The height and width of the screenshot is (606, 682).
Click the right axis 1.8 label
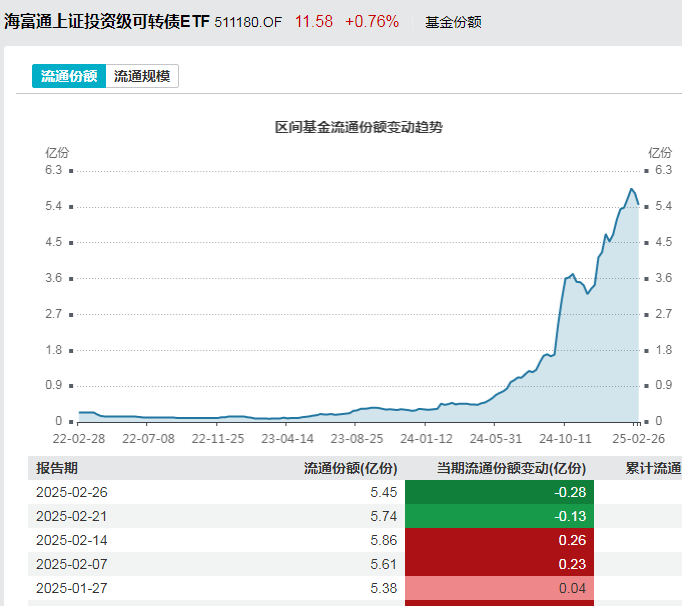(664, 350)
